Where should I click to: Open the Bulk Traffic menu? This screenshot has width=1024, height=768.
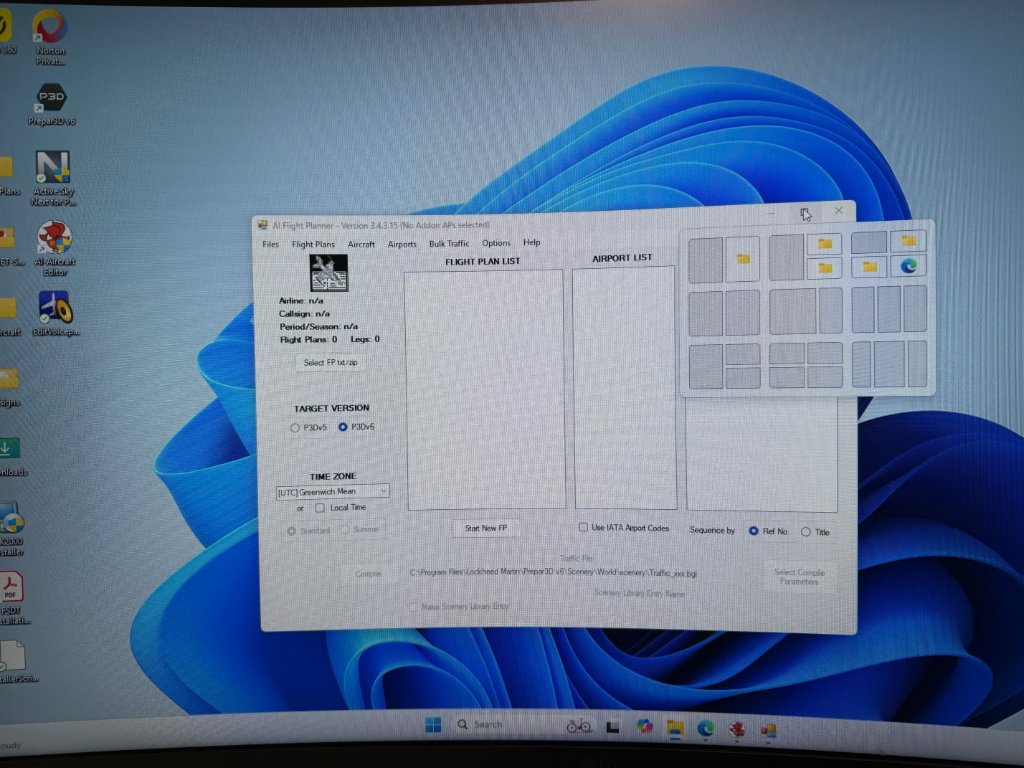pyautogui.click(x=449, y=243)
